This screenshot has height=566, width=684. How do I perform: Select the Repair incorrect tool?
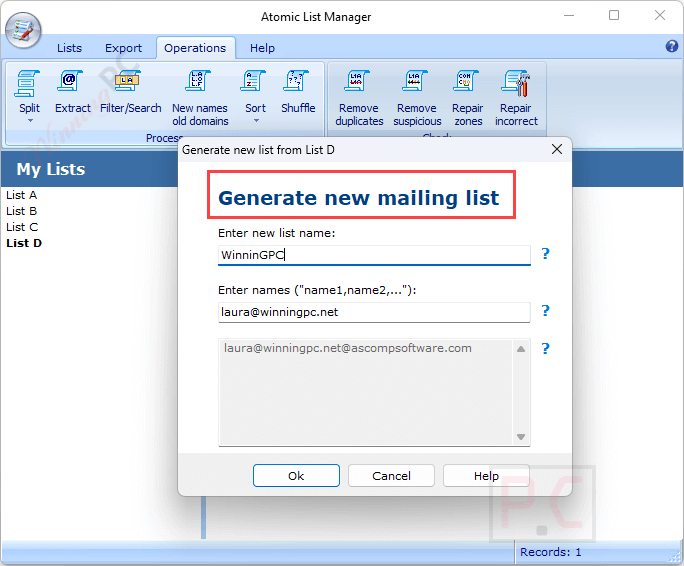pyautogui.click(x=516, y=98)
